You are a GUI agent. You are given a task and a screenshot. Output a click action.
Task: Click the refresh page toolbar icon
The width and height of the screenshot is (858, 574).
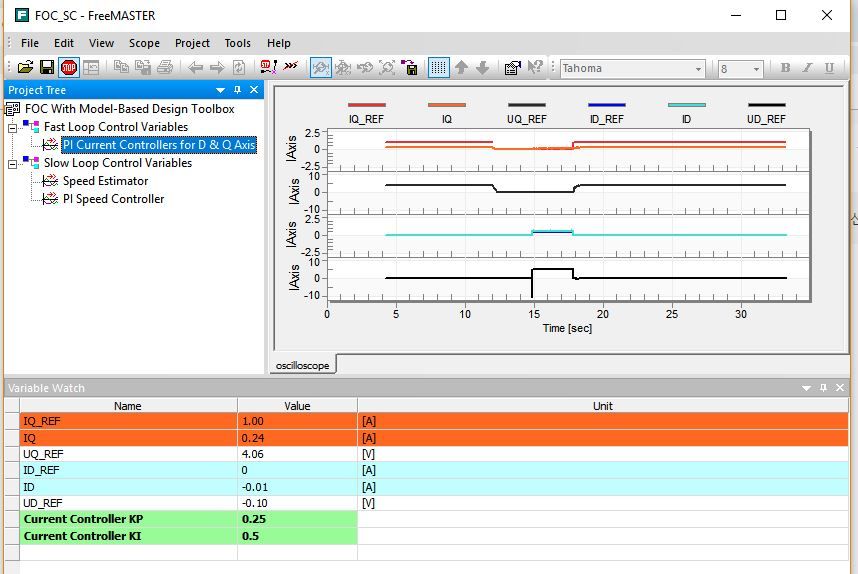[x=239, y=68]
